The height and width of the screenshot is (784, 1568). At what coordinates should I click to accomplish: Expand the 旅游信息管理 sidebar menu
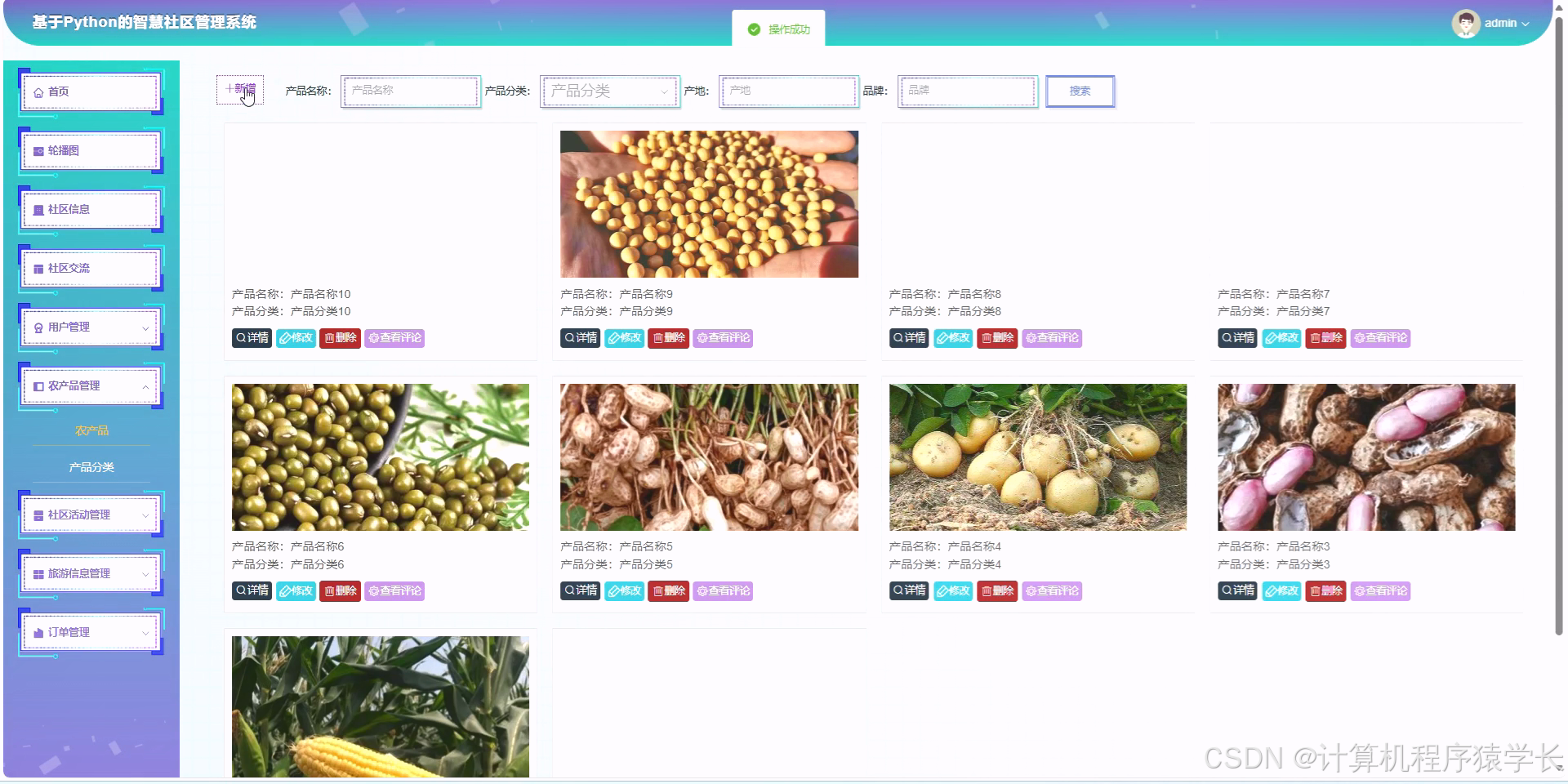(x=91, y=573)
